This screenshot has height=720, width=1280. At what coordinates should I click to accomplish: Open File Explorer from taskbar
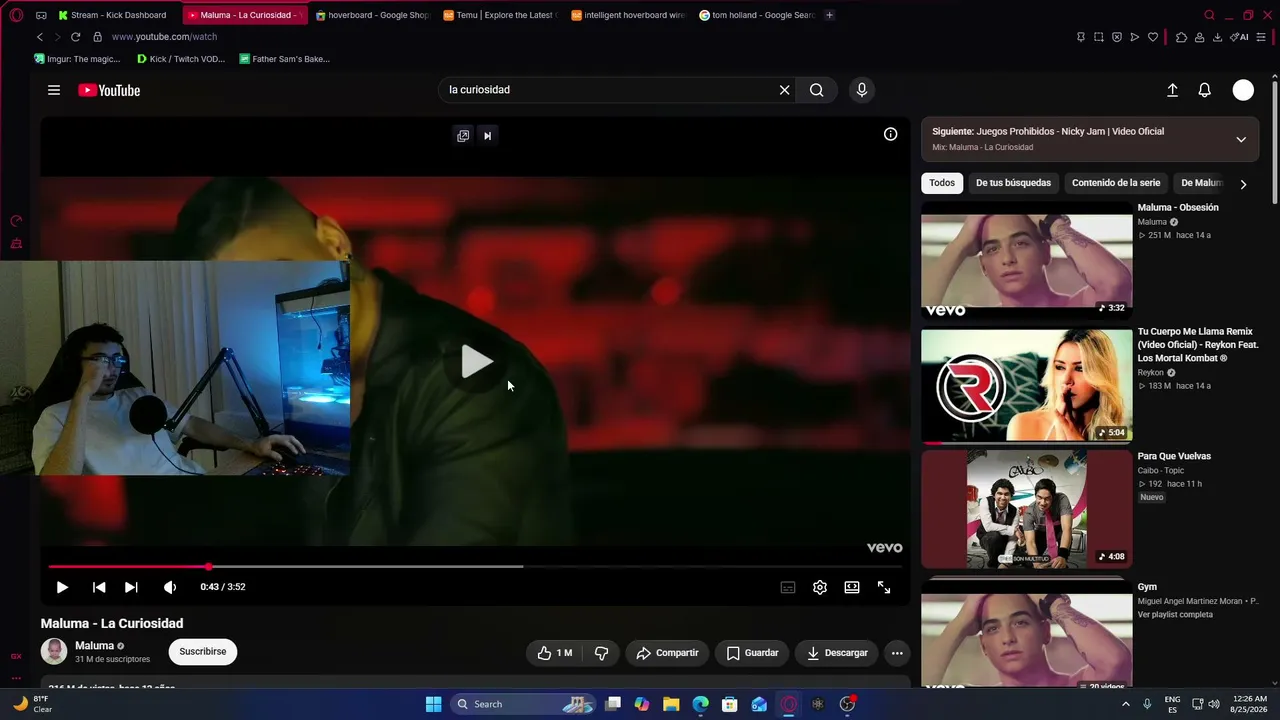pos(671,704)
